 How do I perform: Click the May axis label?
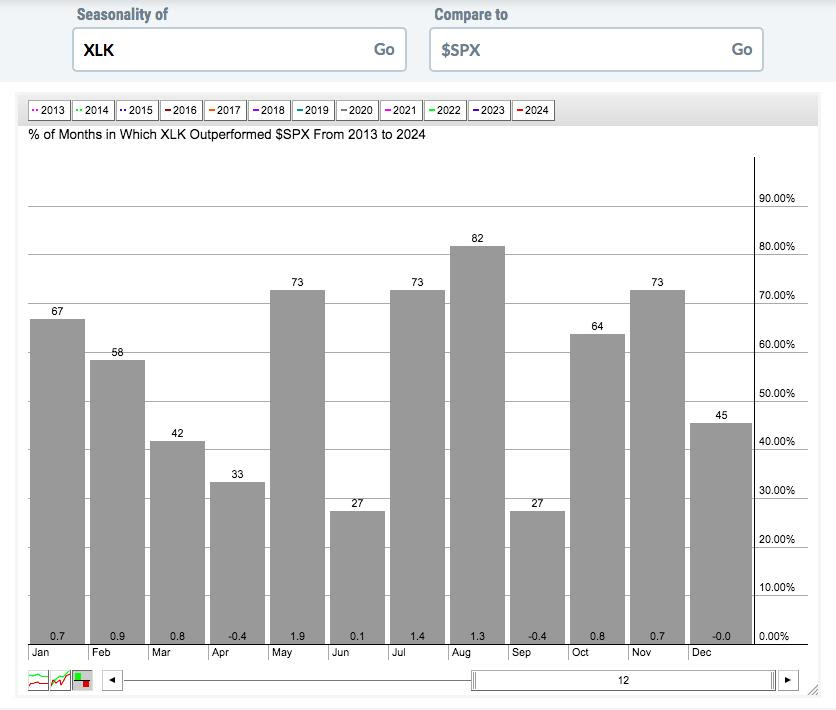282,652
